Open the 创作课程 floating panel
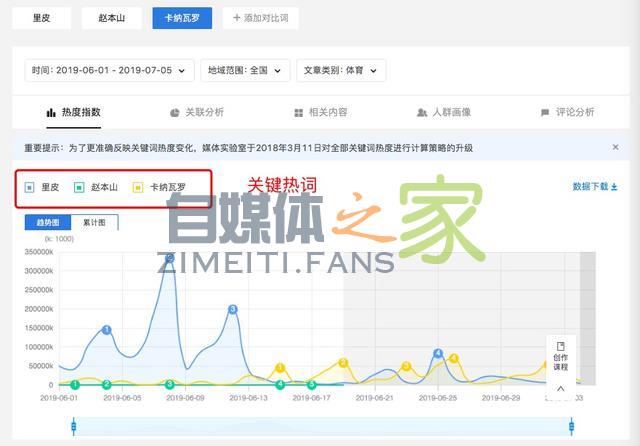 pos(561,357)
